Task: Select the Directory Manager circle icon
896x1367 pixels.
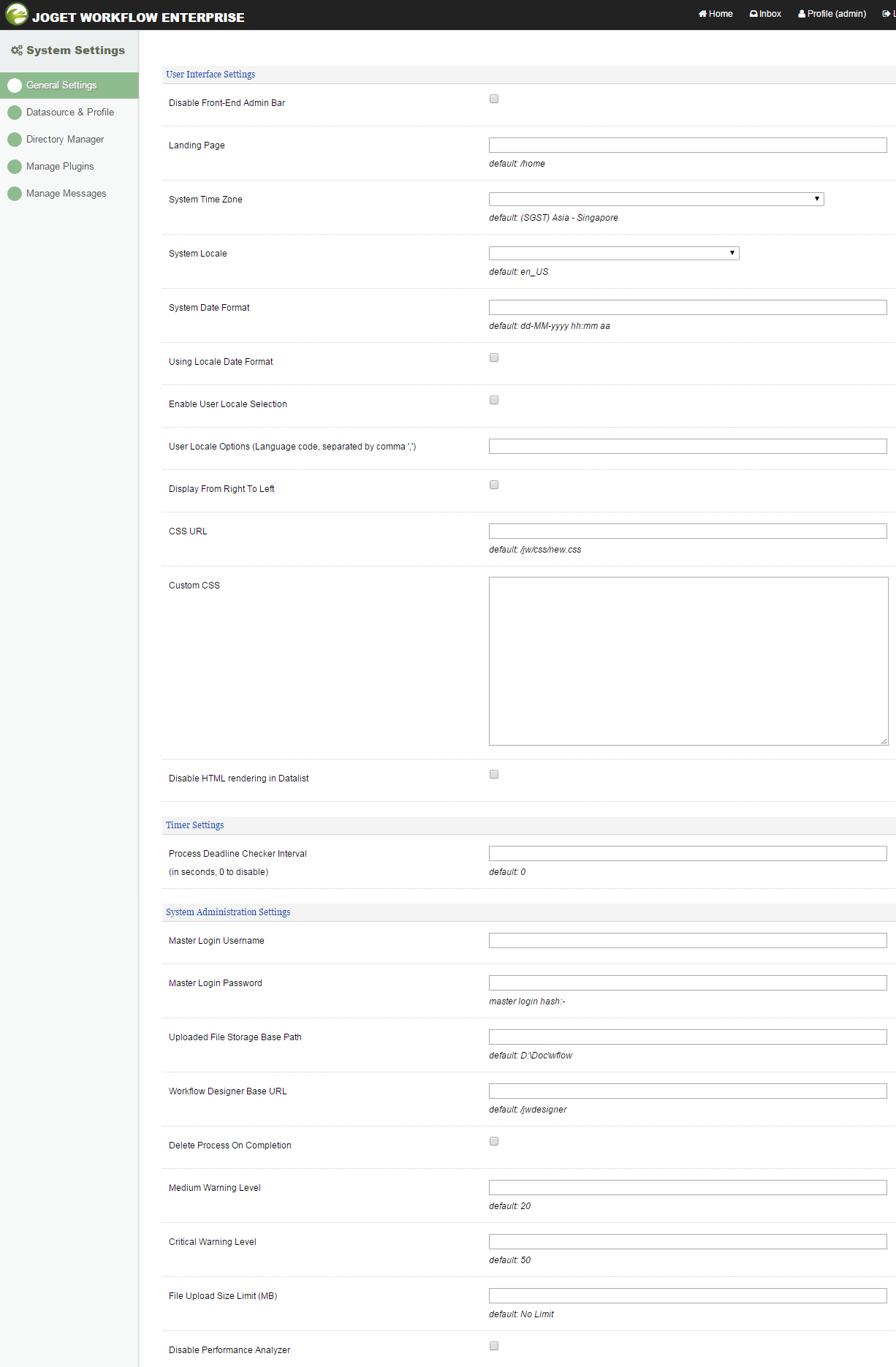Action: 15,140
